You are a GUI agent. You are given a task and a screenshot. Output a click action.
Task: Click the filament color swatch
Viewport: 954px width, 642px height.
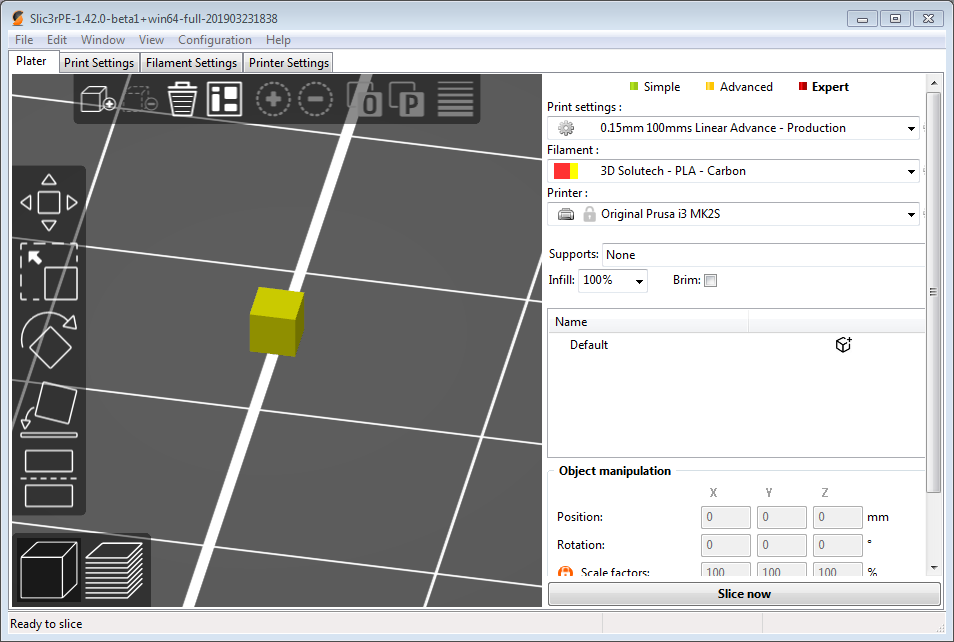pos(565,171)
